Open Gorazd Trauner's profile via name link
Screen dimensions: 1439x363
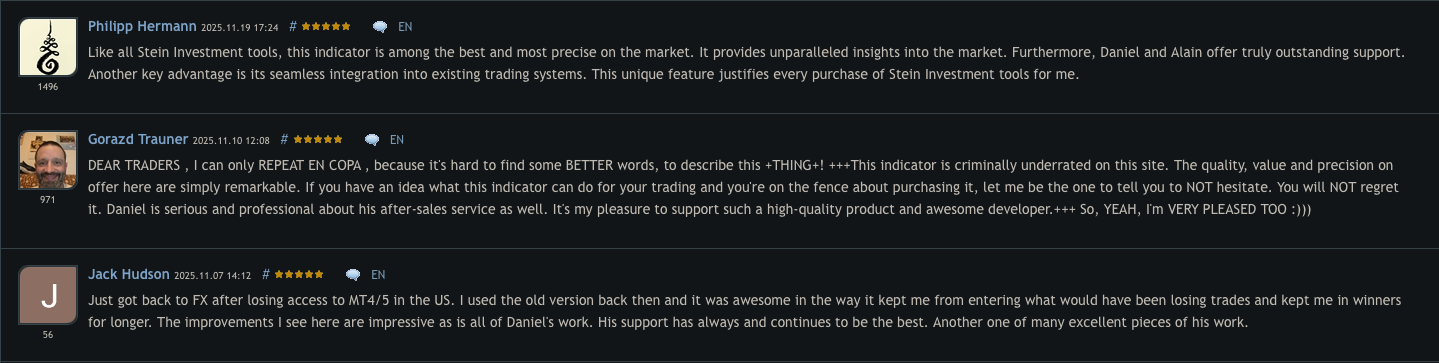click(x=138, y=139)
